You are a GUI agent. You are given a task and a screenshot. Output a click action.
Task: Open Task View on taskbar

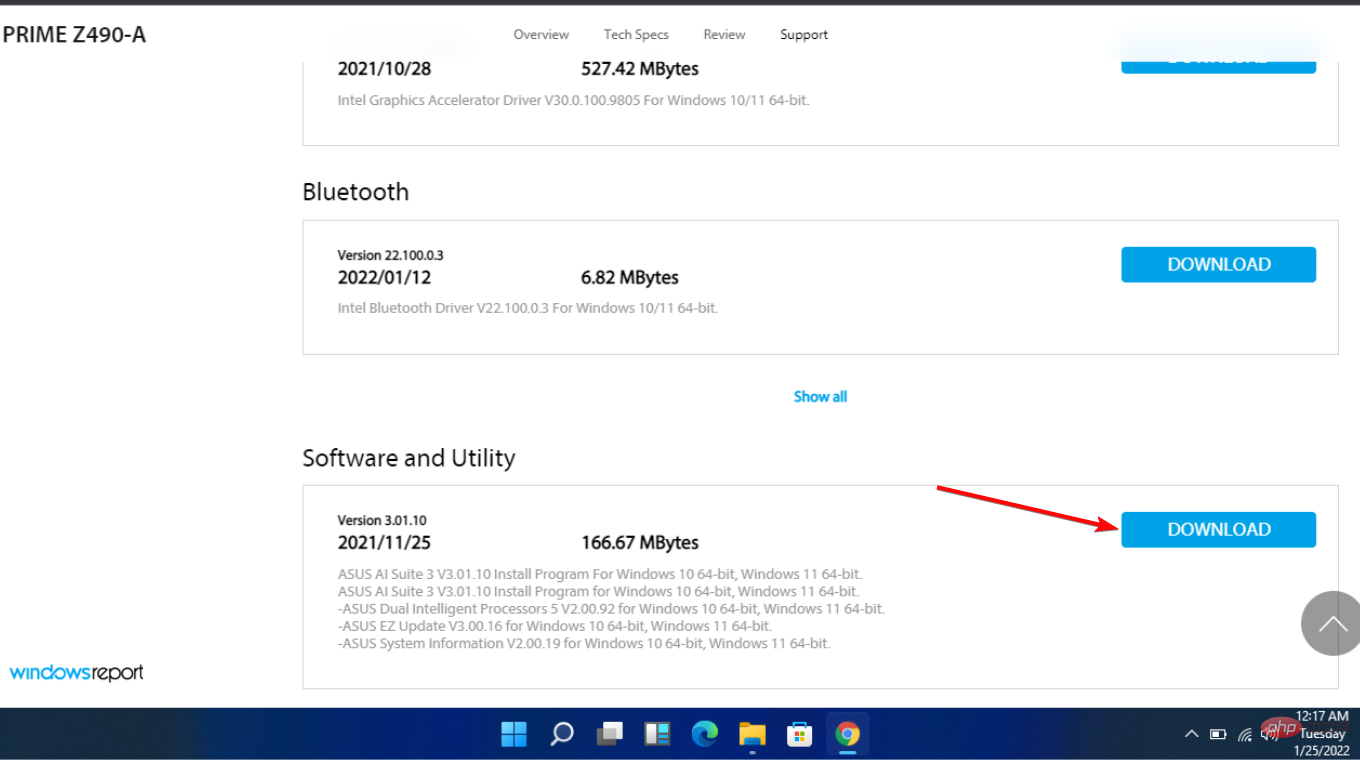pos(609,735)
